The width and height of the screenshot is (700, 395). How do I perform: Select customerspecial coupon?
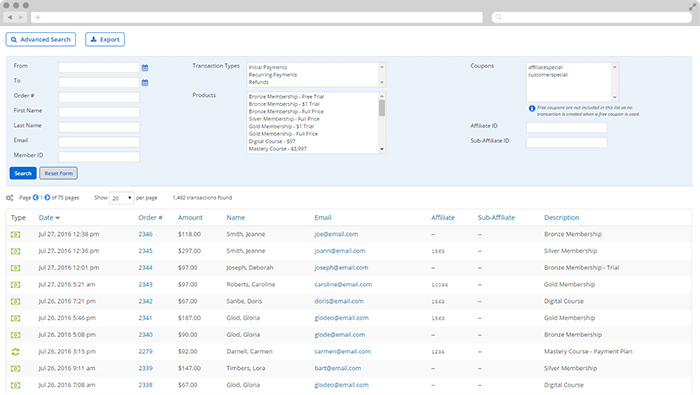pos(548,75)
